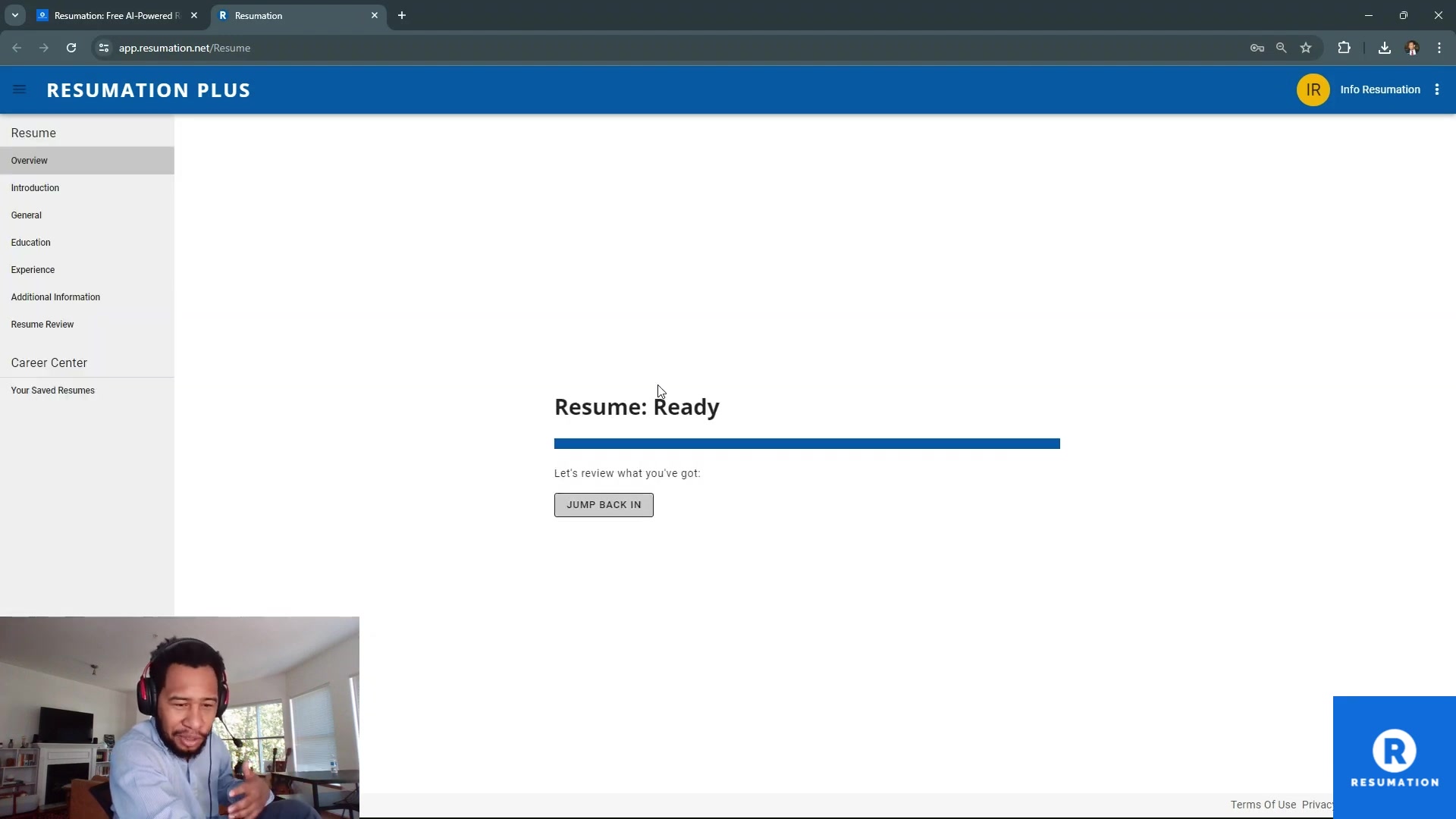
Task: Click the IR user avatar
Action: 1313,89
